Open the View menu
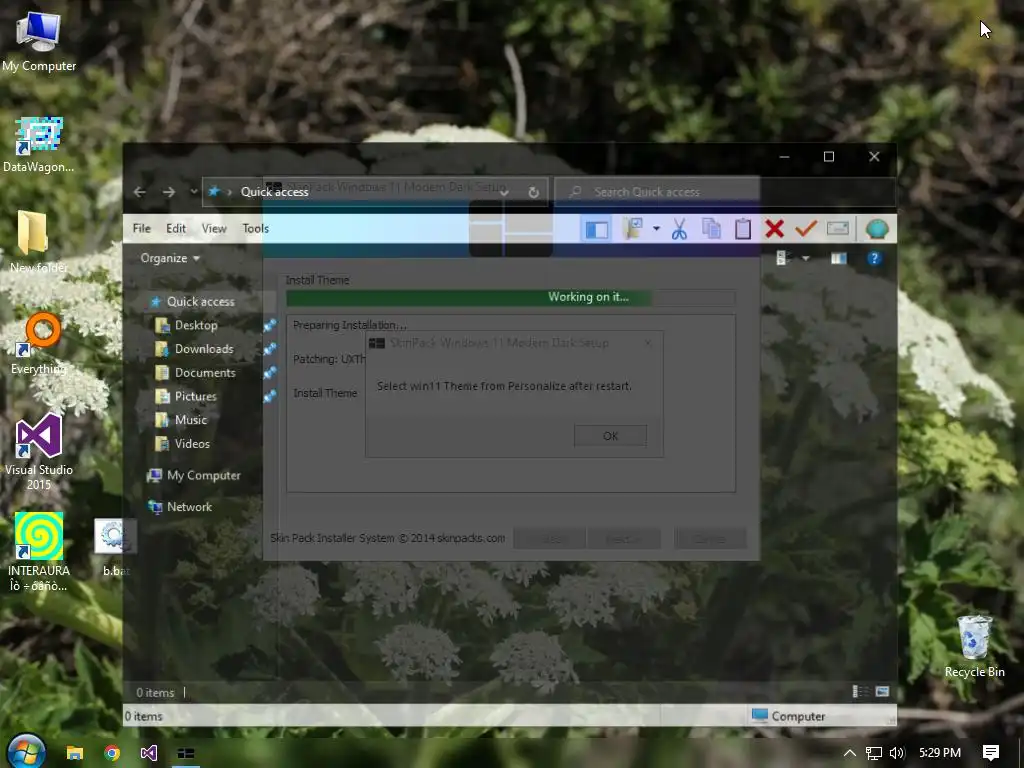The image size is (1024, 768). (x=214, y=229)
